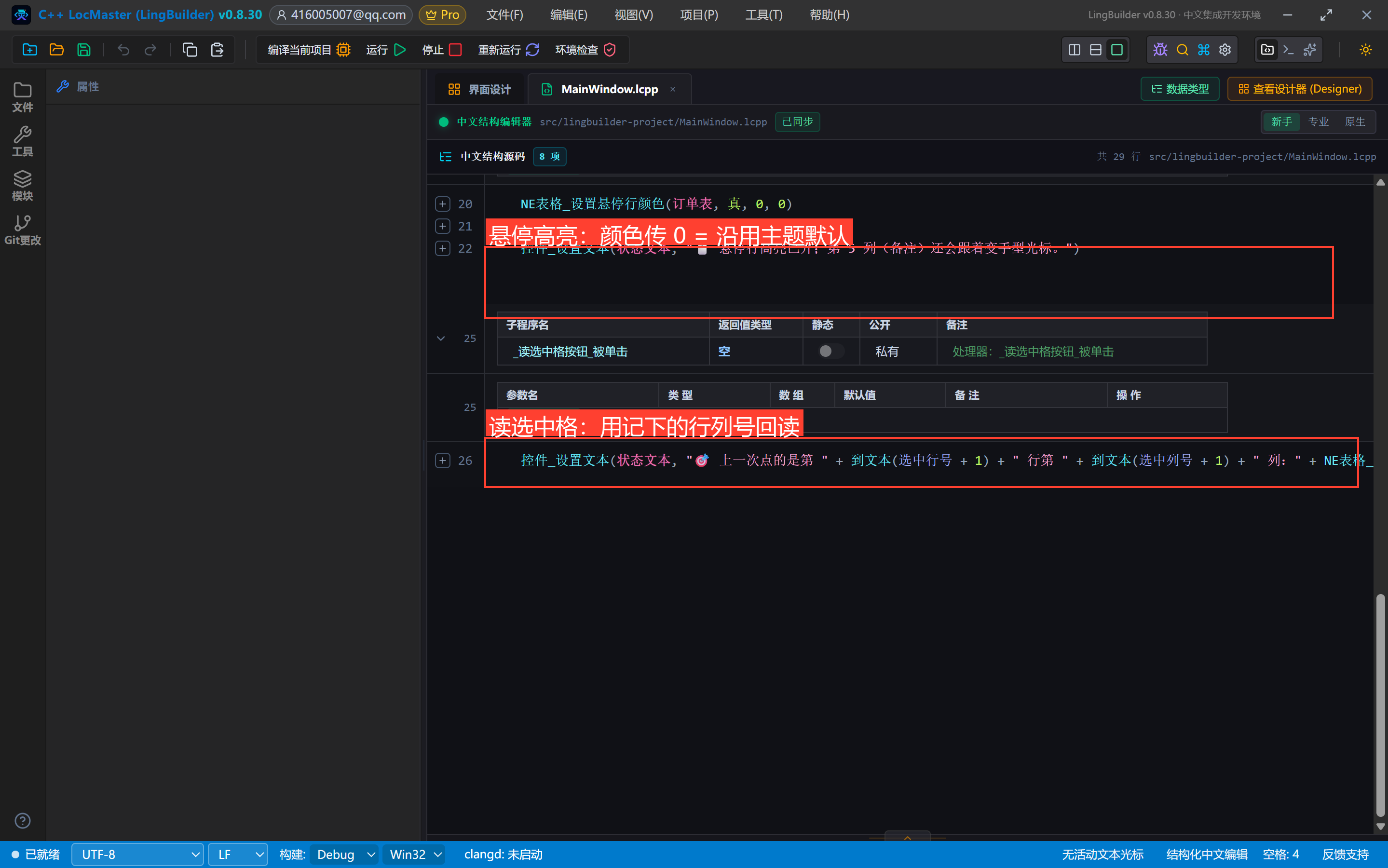Screen dimensions: 1388x868
Task: Open the Debug build dropdown
Action: tap(344, 854)
